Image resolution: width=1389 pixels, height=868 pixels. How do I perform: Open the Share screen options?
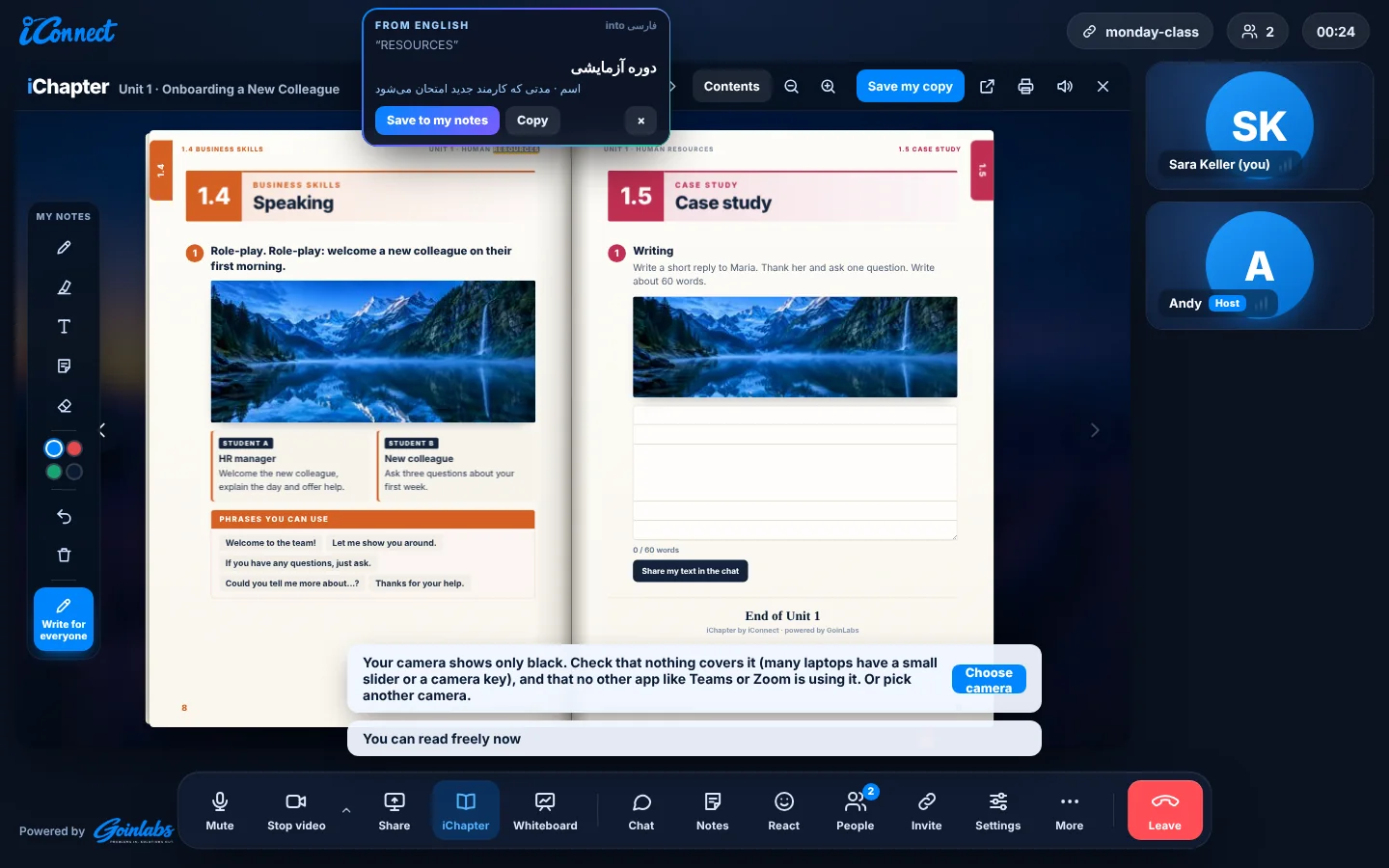point(395,810)
